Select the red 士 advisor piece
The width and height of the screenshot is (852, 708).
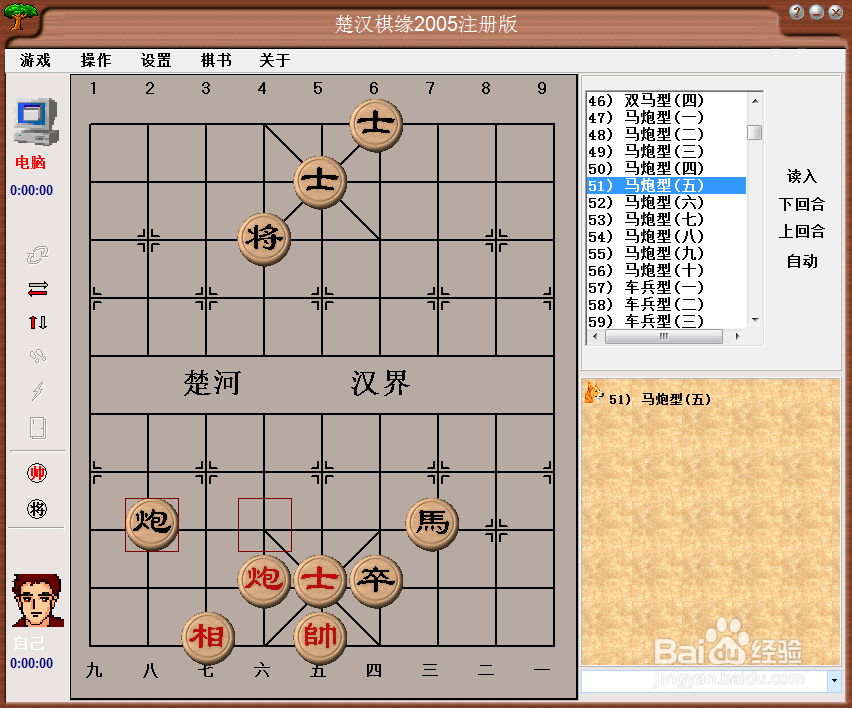321,581
